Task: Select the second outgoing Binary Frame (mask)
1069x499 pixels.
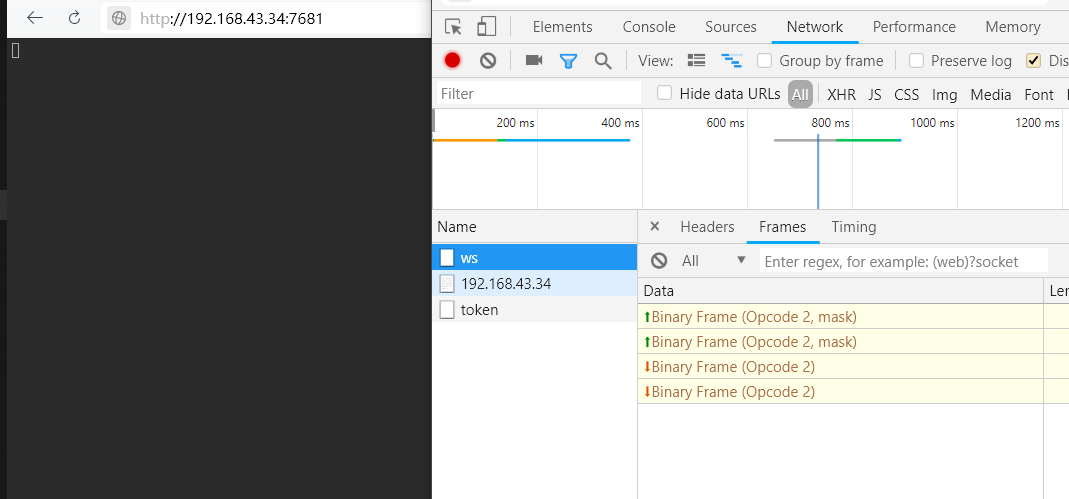Action: pyautogui.click(x=841, y=342)
